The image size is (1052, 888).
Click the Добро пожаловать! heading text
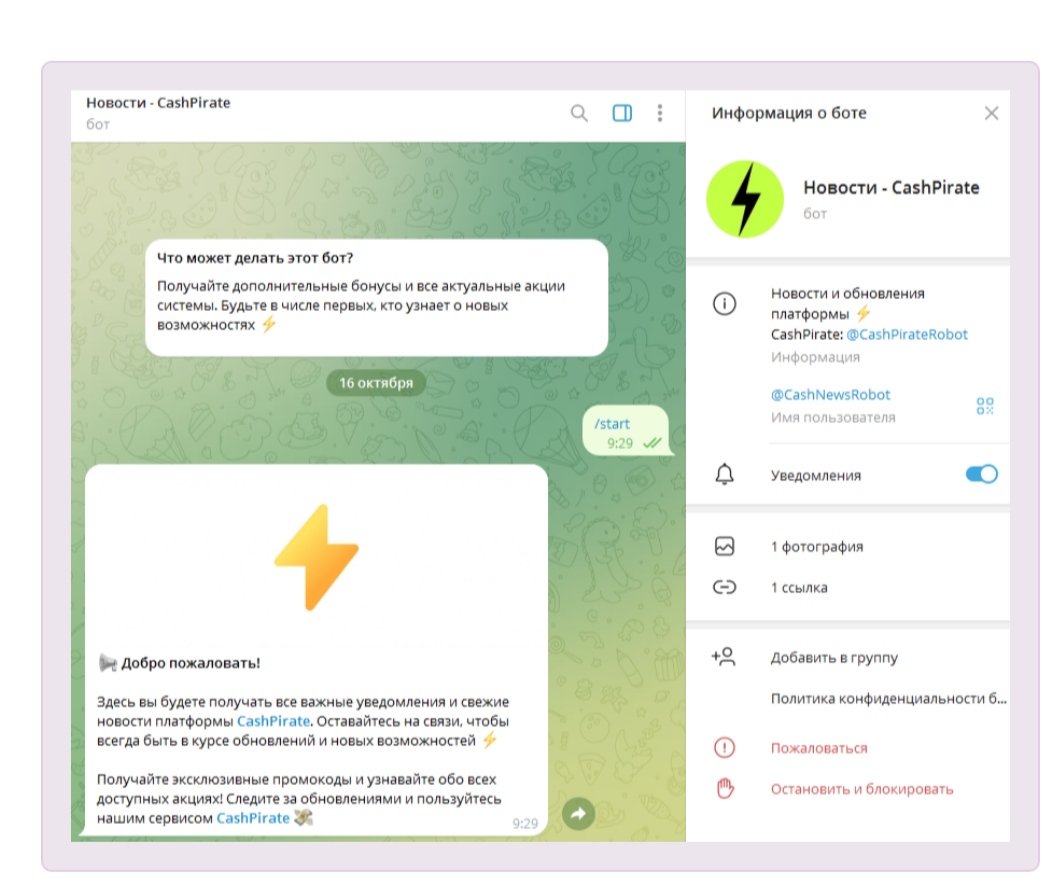(x=191, y=663)
